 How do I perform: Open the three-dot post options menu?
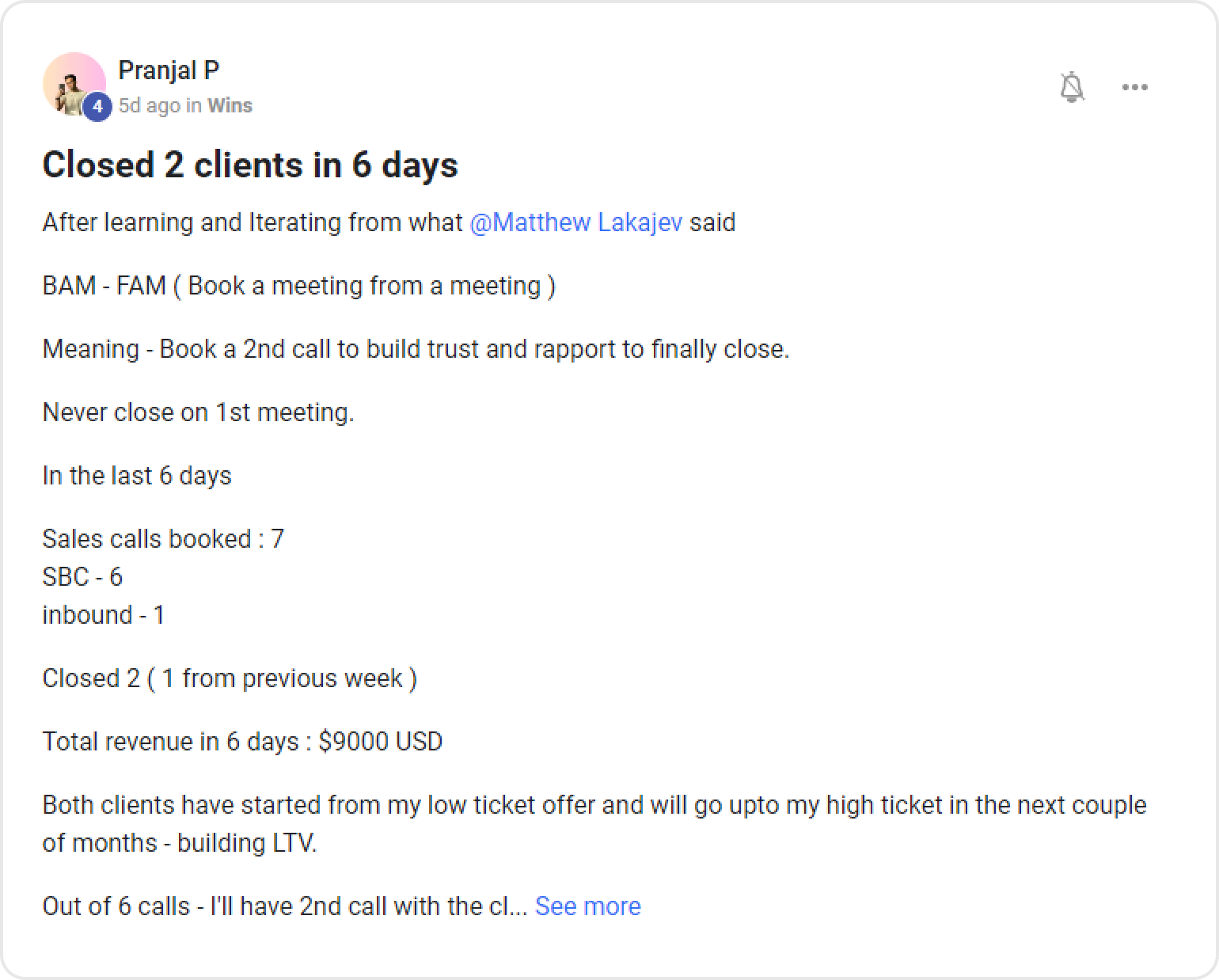(1134, 87)
